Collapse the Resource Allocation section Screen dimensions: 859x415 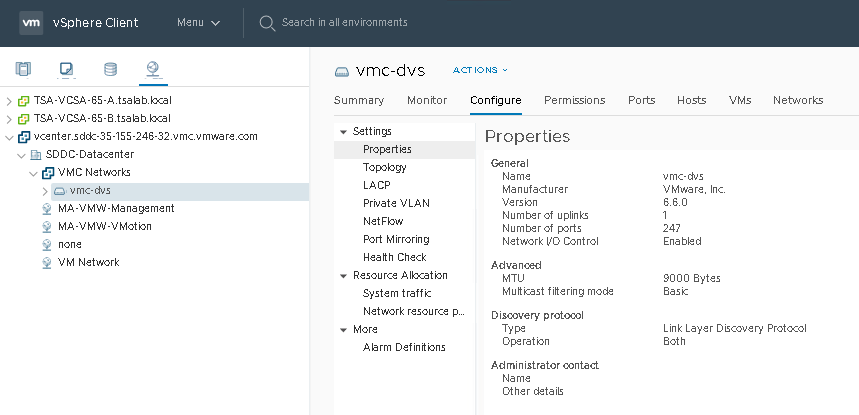pos(343,276)
